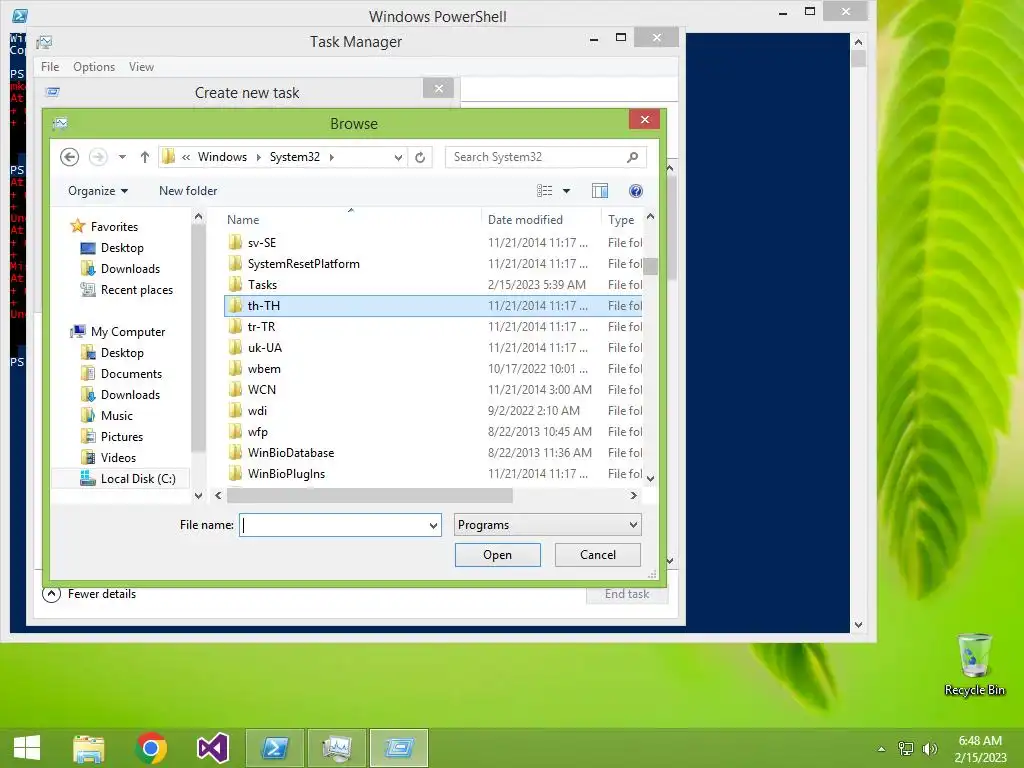1024x768 pixels.
Task: Switch to Task Manager taskbar button
Action: 336,748
